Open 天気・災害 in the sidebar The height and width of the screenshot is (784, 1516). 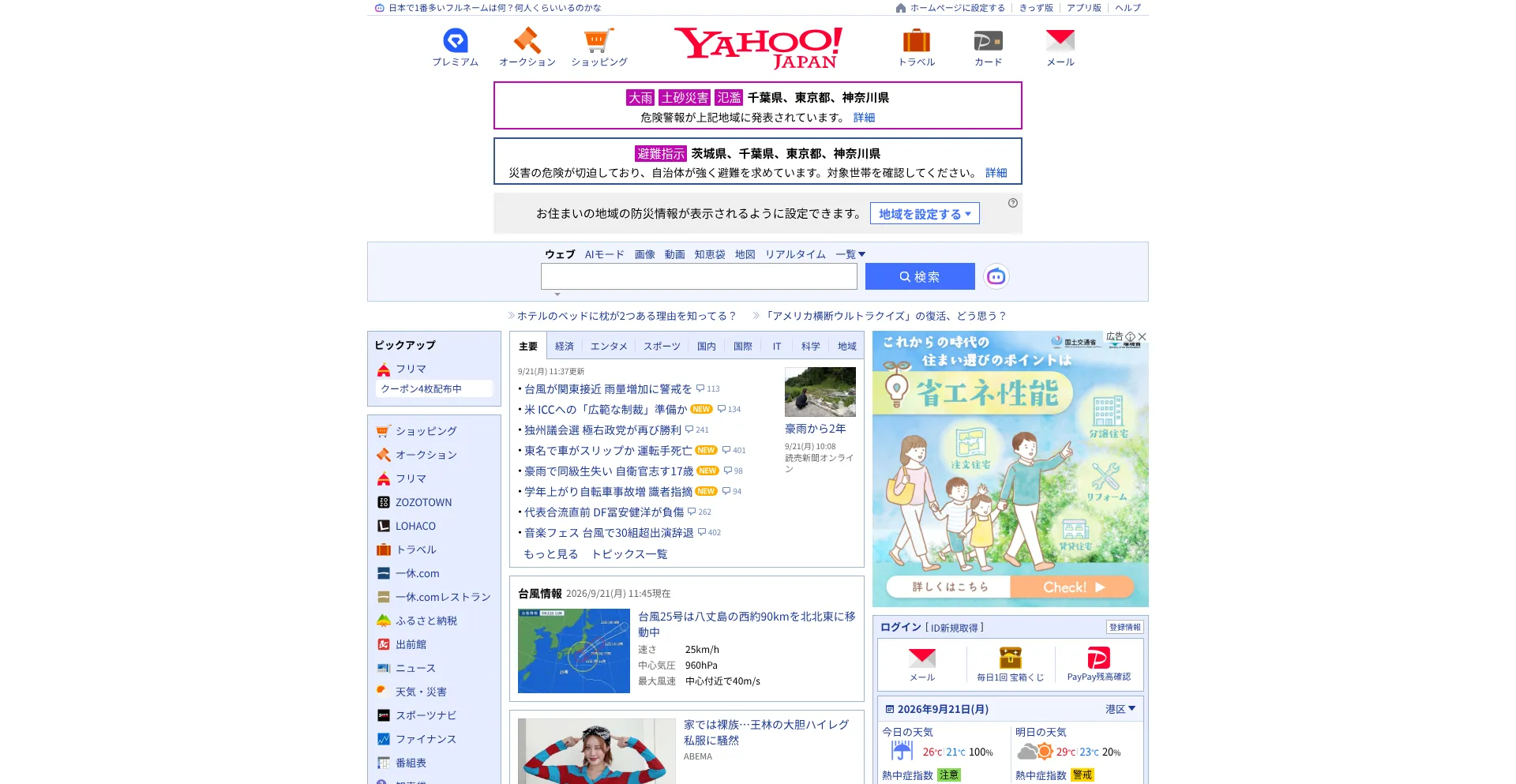[411, 692]
